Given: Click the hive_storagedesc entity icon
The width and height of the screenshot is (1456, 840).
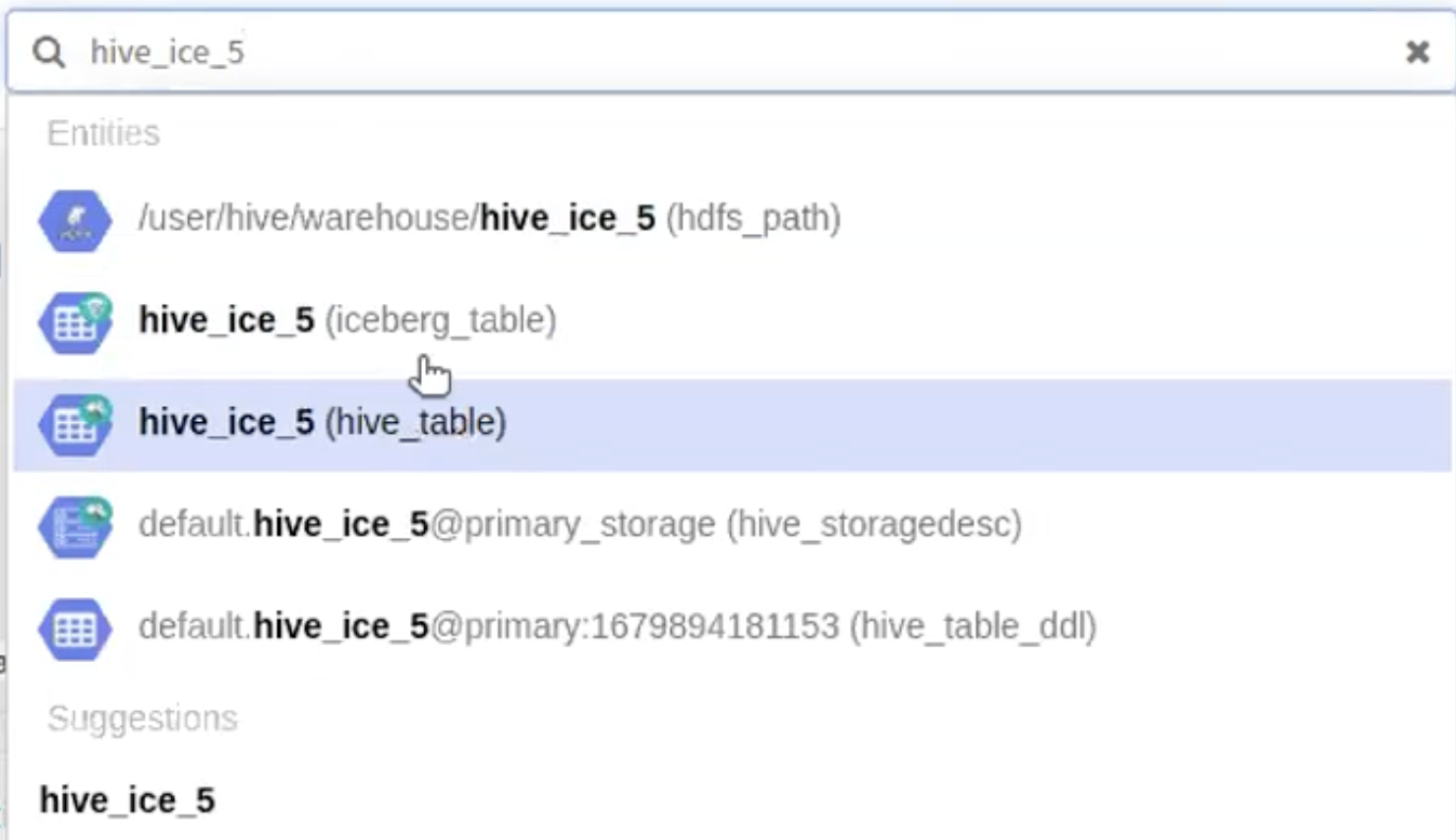Looking at the screenshot, I should point(75,525).
